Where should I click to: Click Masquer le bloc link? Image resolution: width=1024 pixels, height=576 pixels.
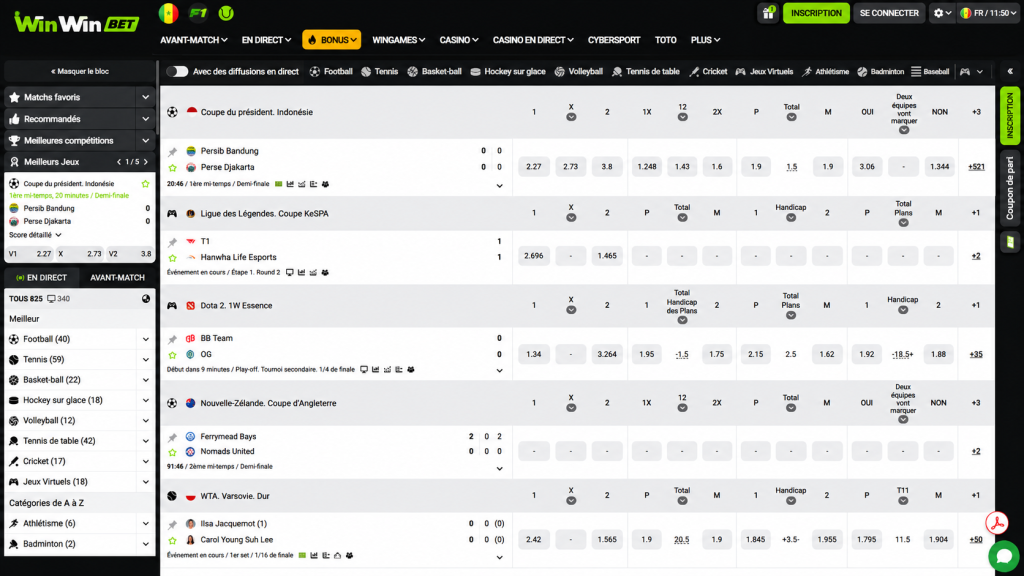point(80,71)
